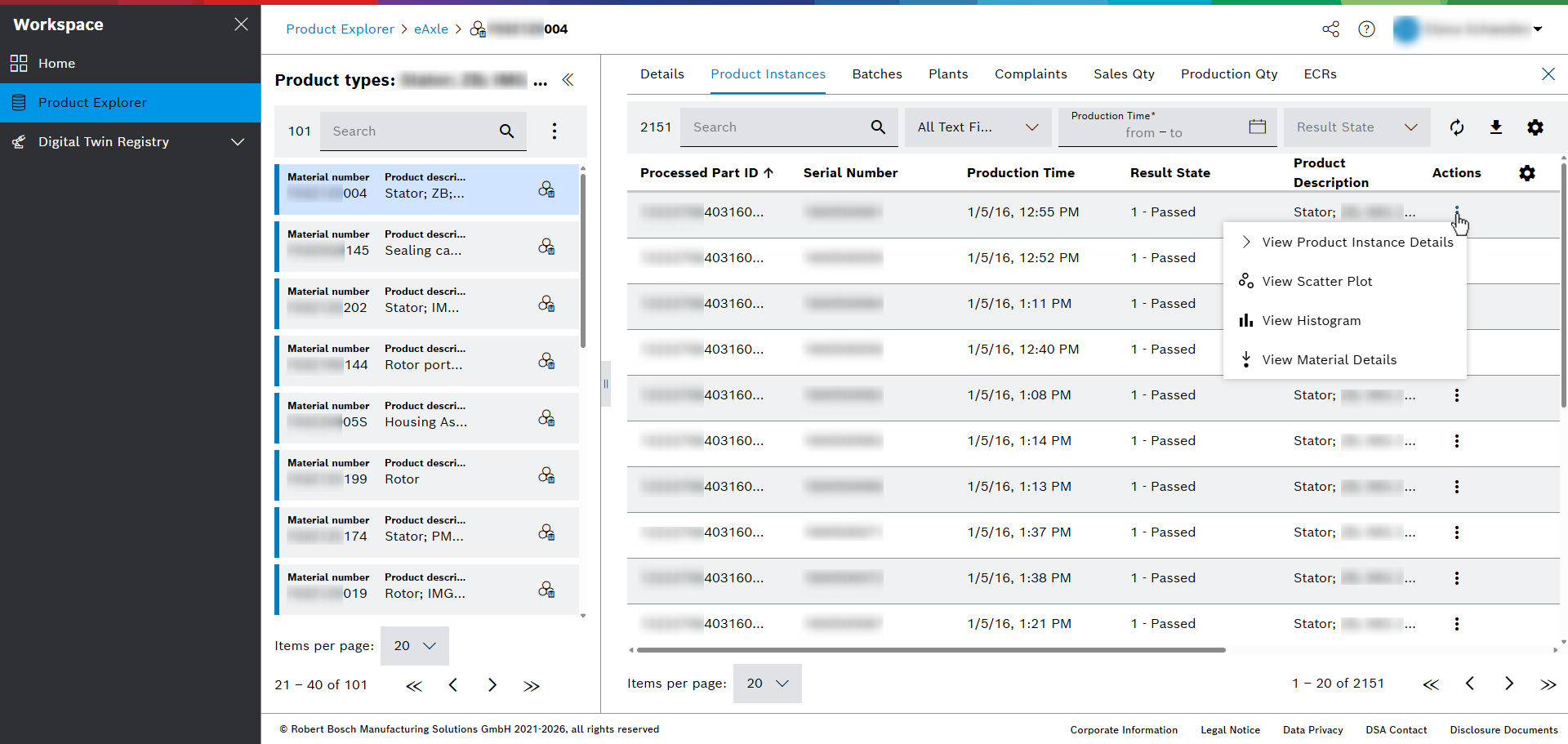This screenshot has height=744, width=1568.
Task: Open DSA Contact footer link
Action: (1396, 730)
